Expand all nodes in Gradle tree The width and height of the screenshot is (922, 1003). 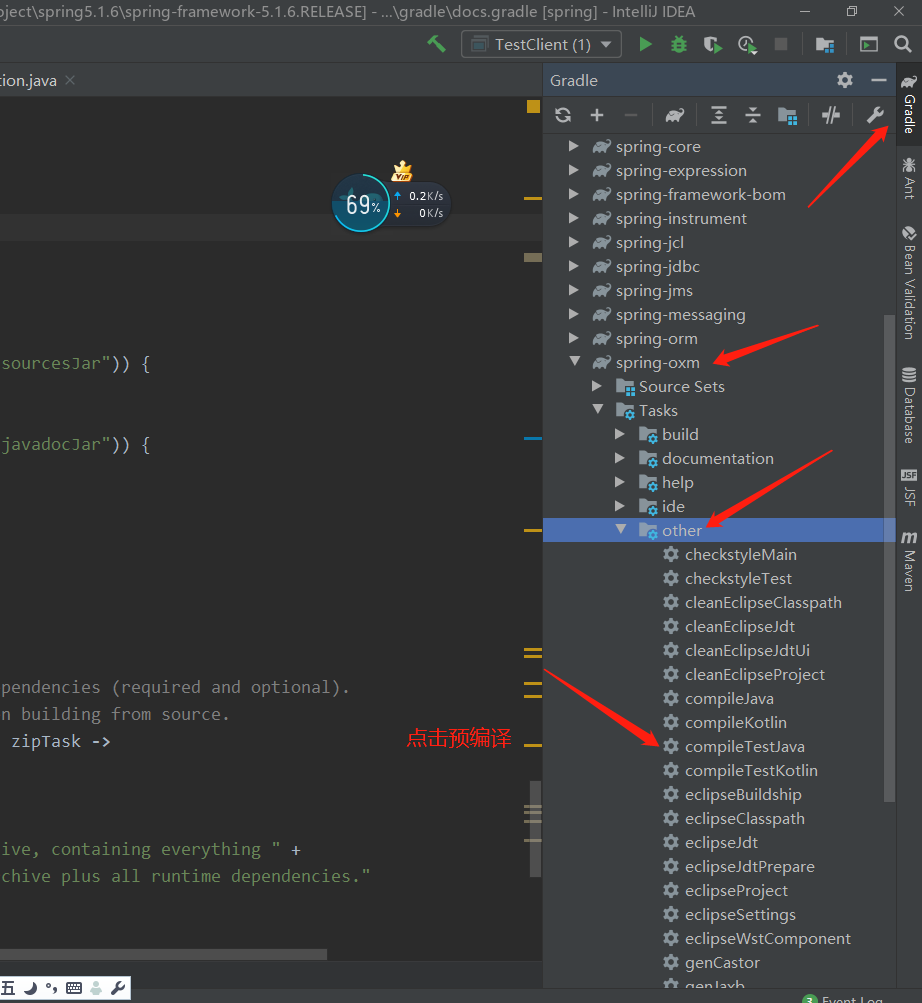click(719, 115)
